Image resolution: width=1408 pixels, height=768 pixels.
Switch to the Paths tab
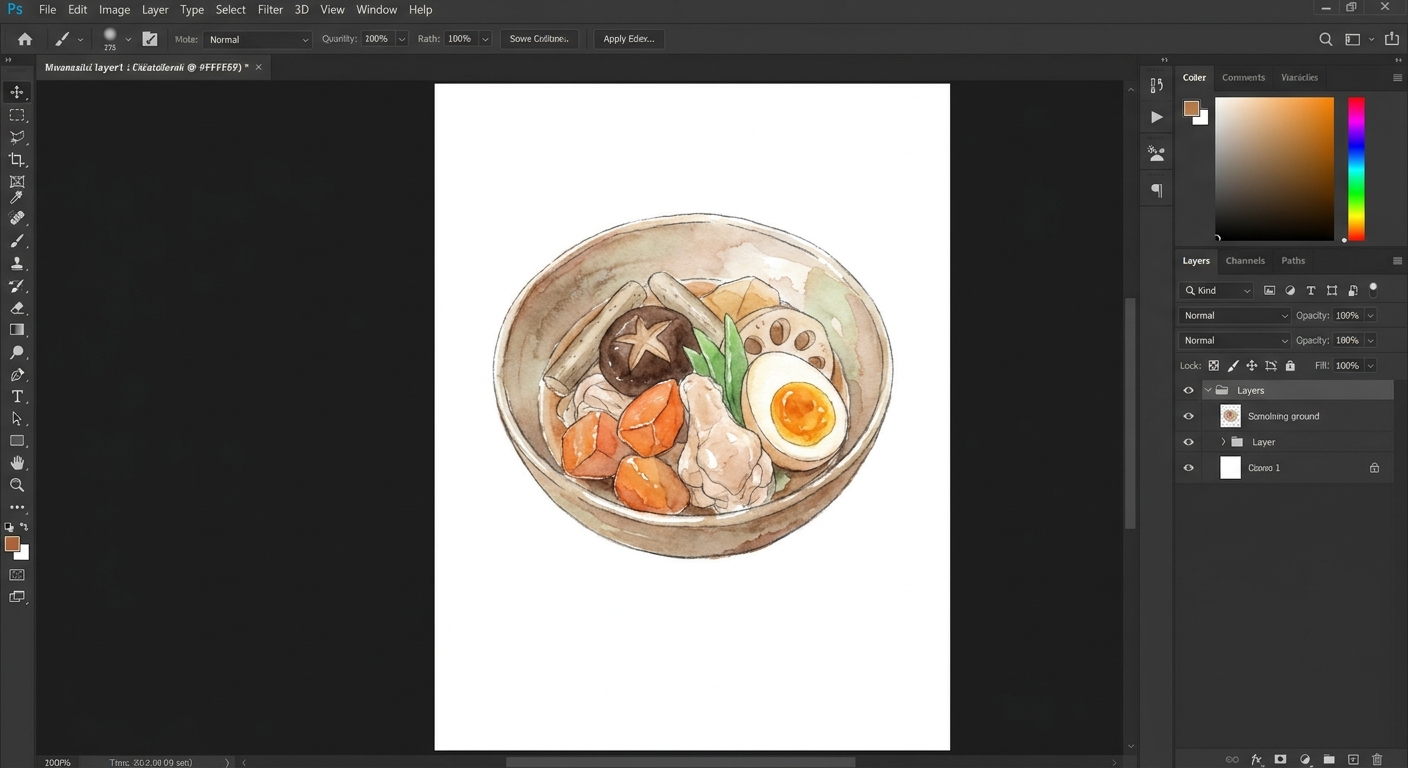1293,261
